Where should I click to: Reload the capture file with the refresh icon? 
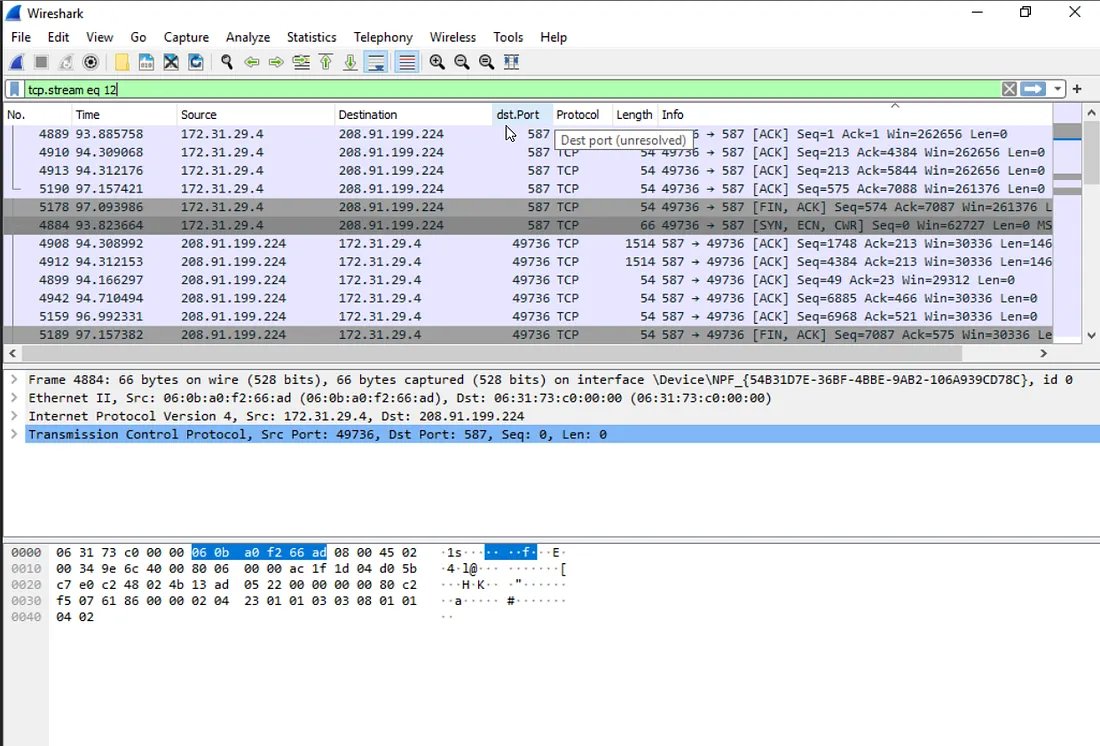point(196,62)
